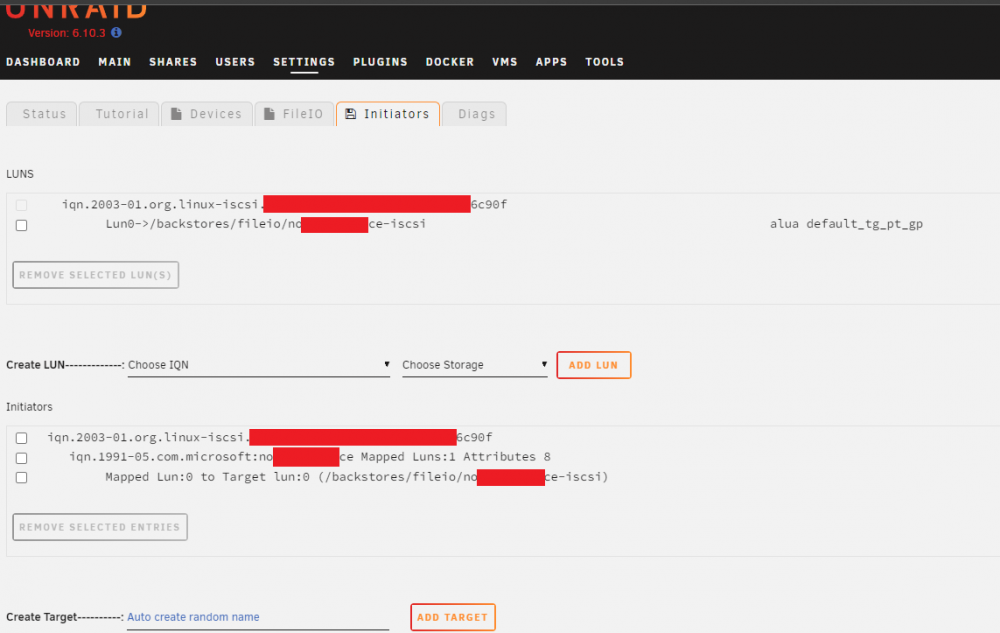Go to the VMs page

[x=504, y=62]
